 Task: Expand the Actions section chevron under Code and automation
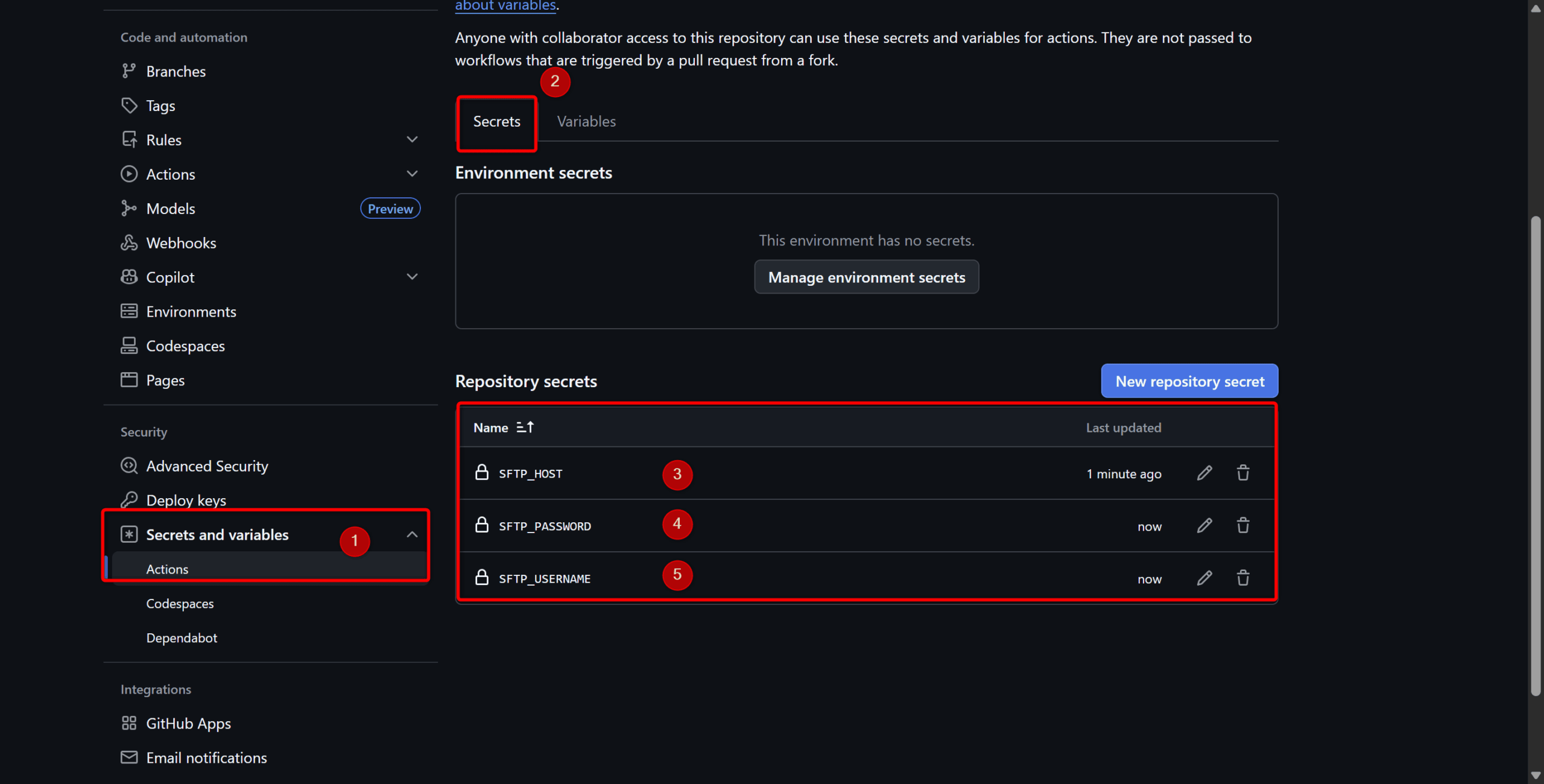pos(412,174)
